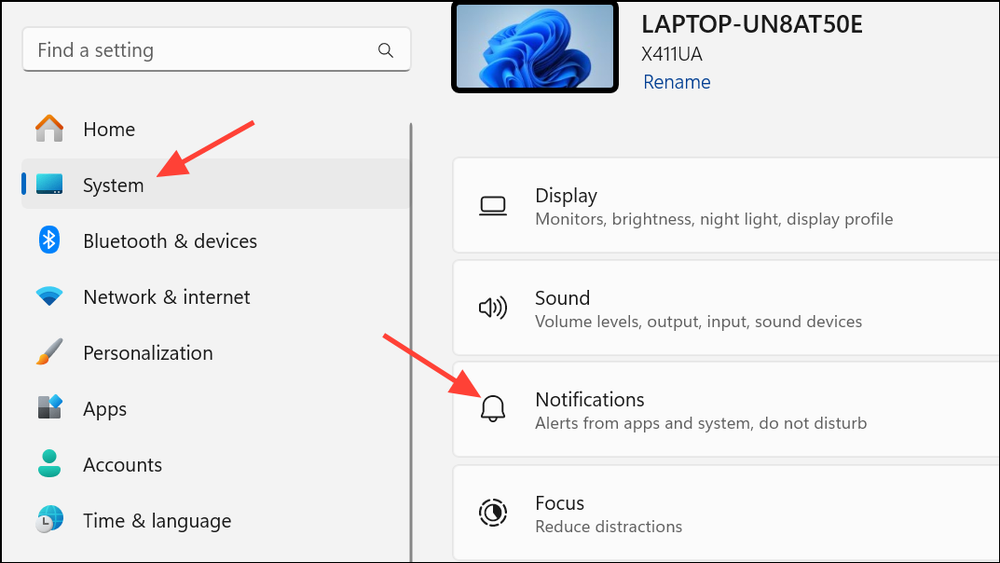Select the Accounts person icon
Image resolution: width=1000 pixels, height=563 pixels.
[49, 464]
